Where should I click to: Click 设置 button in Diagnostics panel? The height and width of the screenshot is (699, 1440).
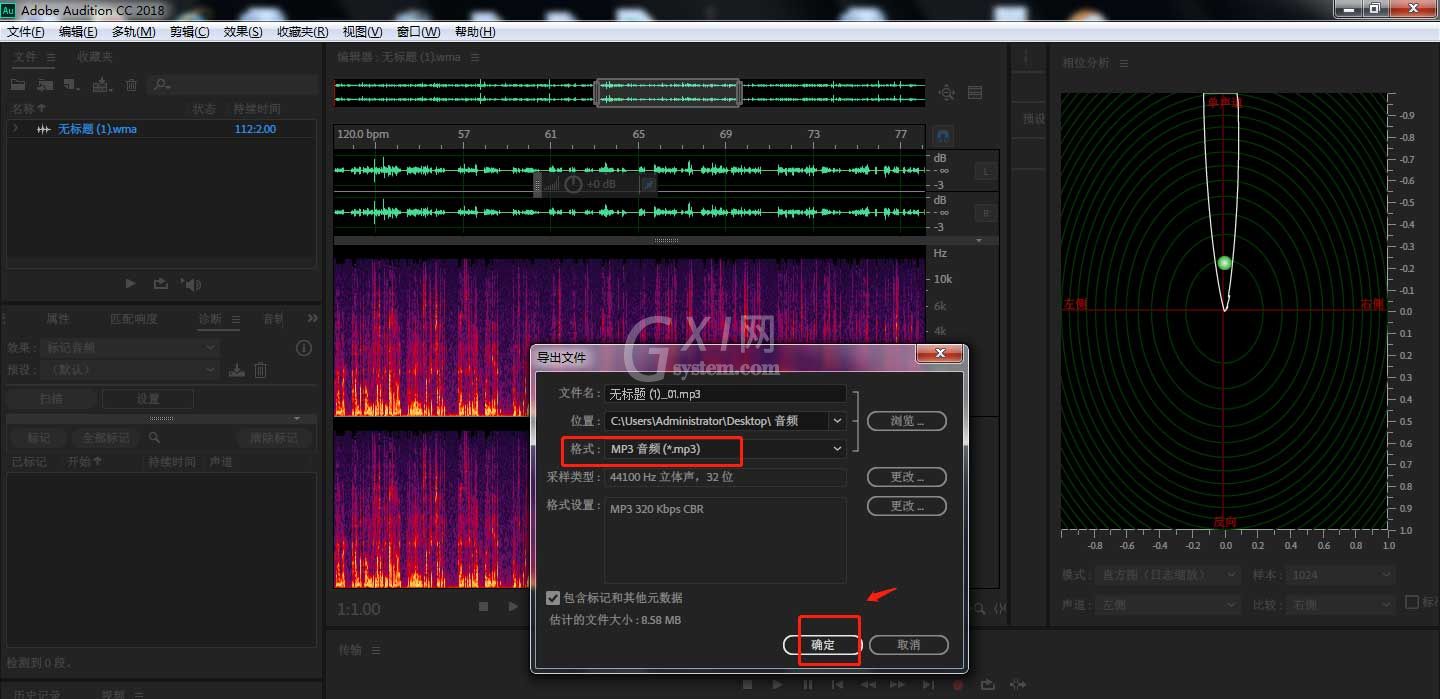coord(148,398)
